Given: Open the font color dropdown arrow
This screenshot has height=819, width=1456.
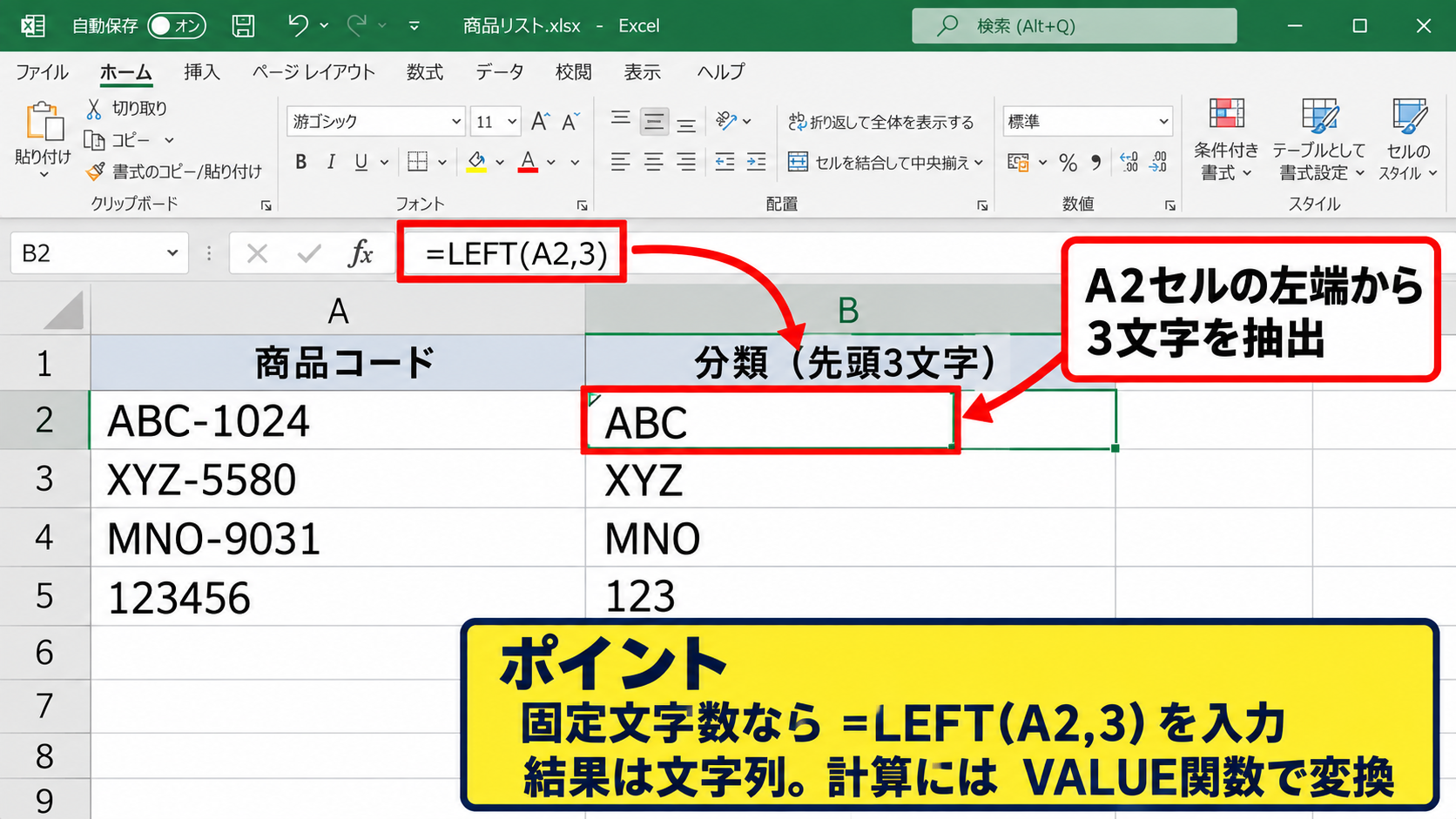Looking at the screenshot, I should tap(551, 163).
